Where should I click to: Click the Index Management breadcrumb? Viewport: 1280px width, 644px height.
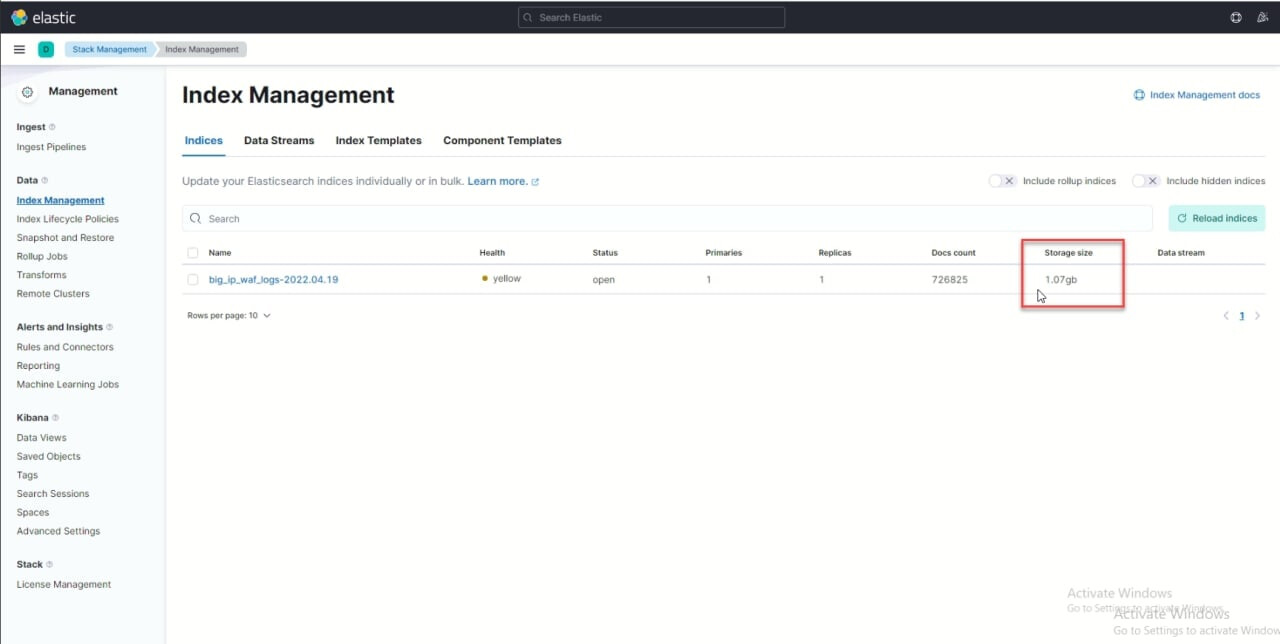point(202,49)
